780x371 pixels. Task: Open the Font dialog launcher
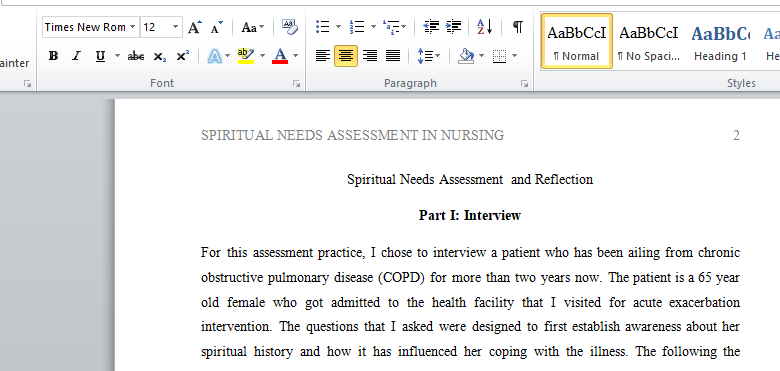click(x=296, y=84)
